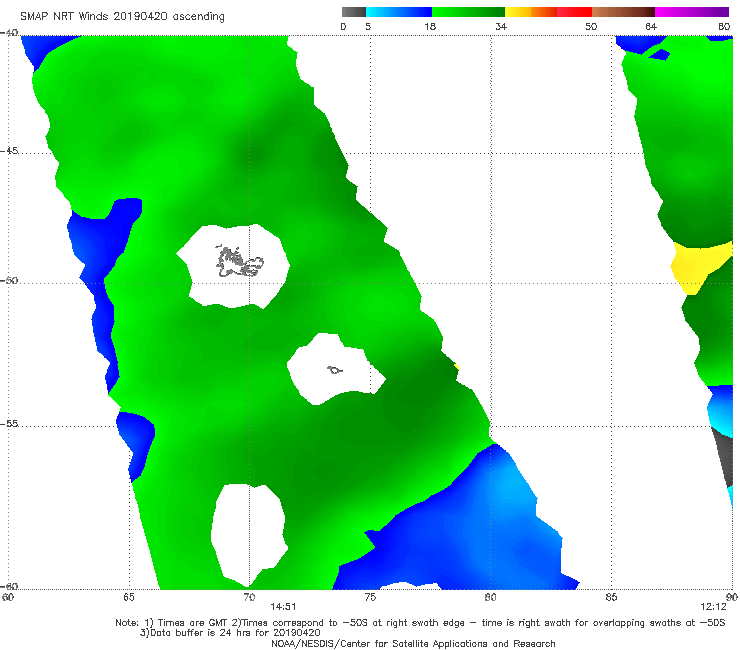This screenshot has height=650, width=740.
Task: Click the yellow wind patch in the right swath
Action: coord(699,267)
